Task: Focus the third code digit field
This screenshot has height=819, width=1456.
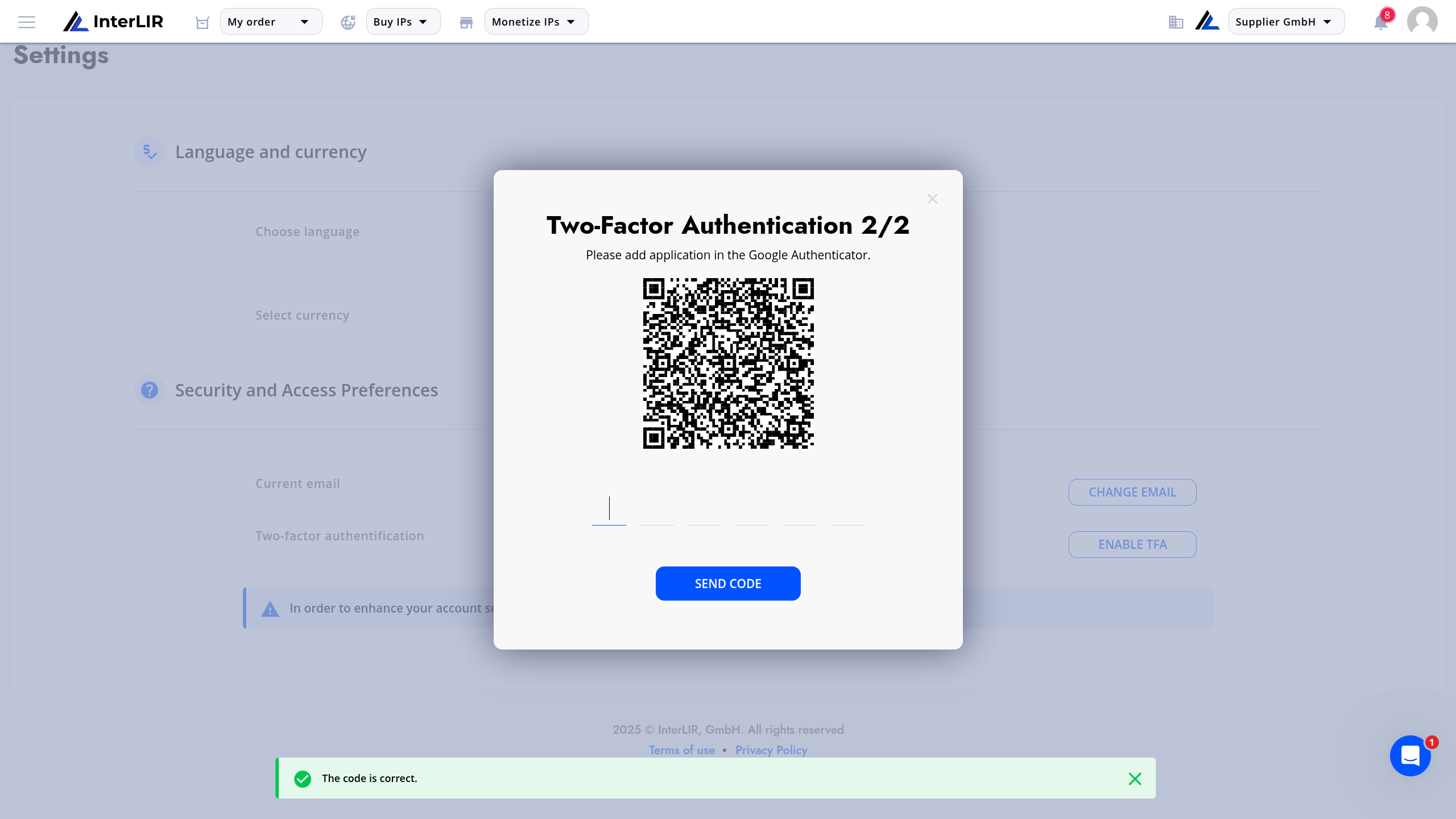Action: 705,510
